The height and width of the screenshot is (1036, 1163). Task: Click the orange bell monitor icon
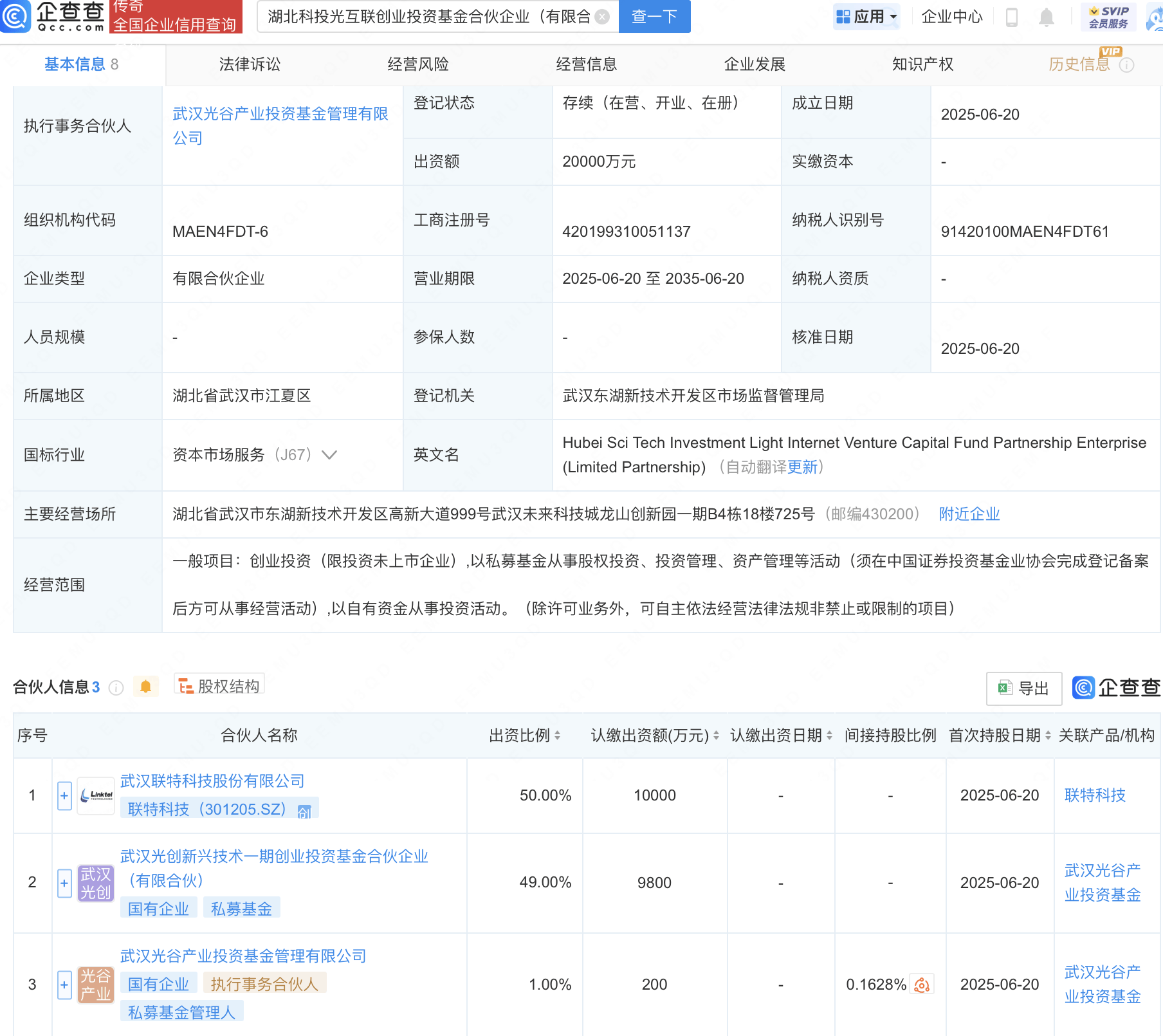(x=146, y=687)
